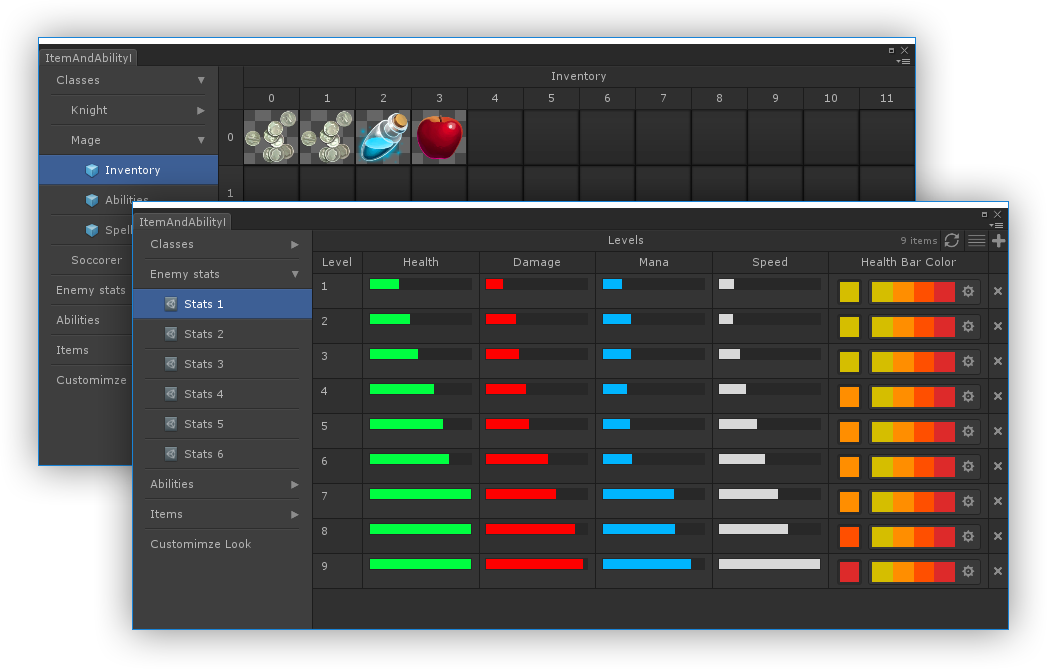Select blue potion in inventory slot 2

[x=383, y=137]
